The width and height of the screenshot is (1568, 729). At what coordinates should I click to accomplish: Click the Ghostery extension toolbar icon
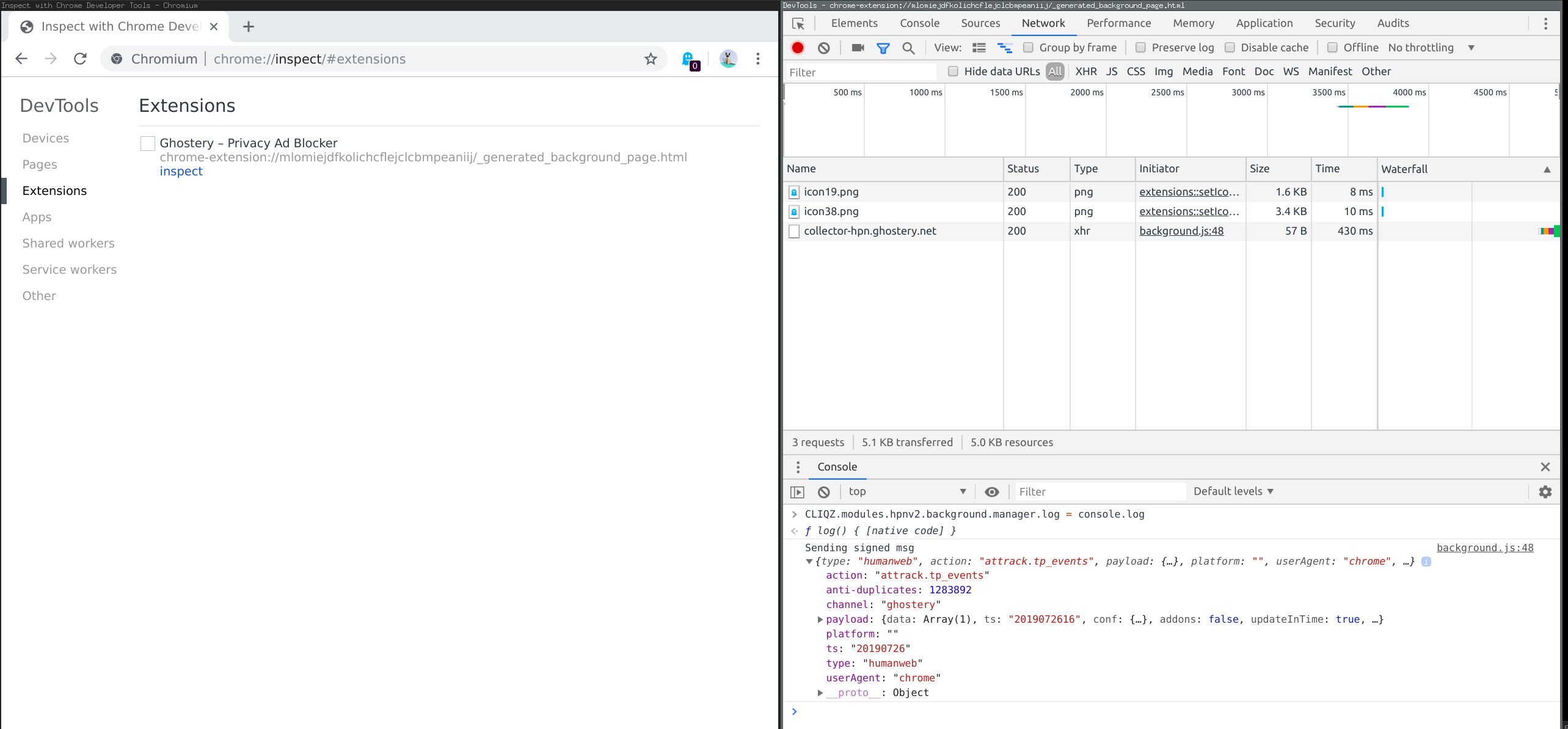click(689, 59)
